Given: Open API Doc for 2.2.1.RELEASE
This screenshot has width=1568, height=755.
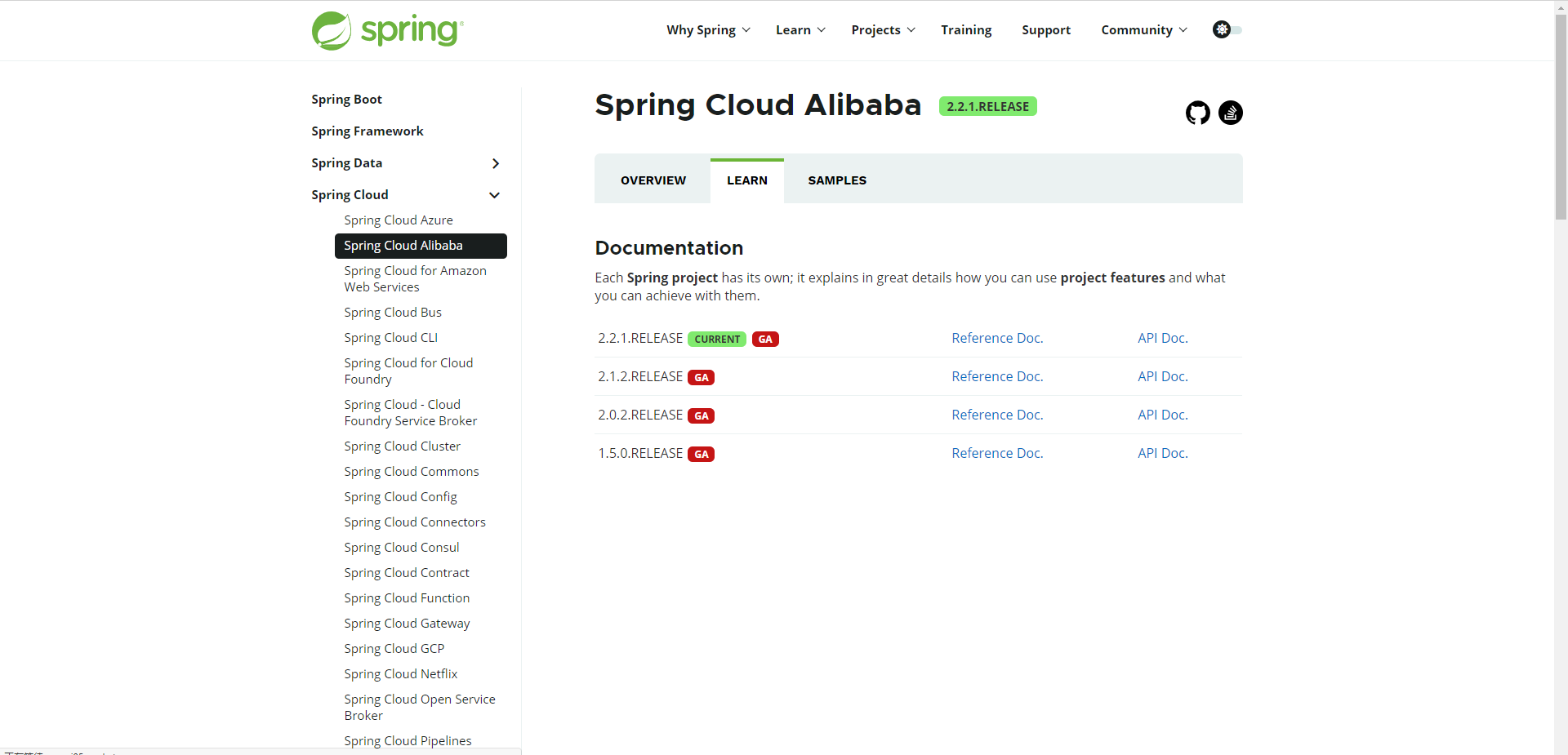Looking at the screenshot, I should click(1161, 337).
